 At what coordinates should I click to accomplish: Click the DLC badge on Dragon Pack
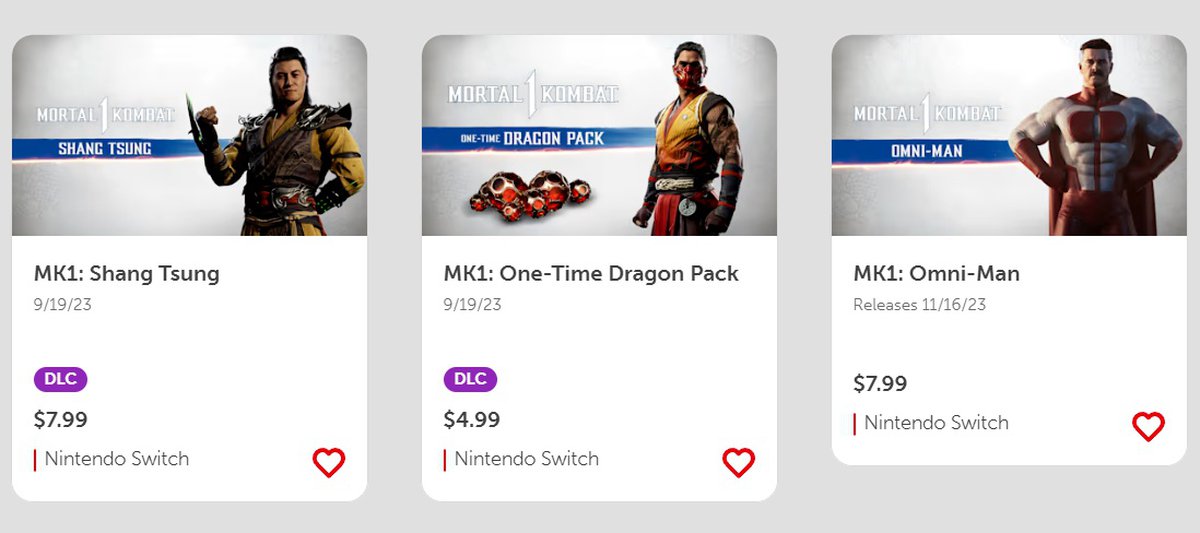tap(470, 379)
